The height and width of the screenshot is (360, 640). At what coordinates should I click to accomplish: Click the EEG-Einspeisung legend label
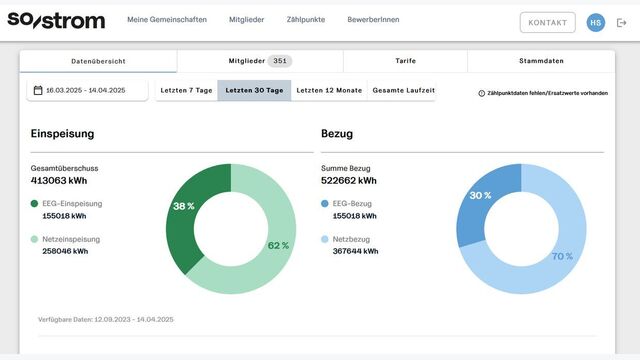[72, 203]
